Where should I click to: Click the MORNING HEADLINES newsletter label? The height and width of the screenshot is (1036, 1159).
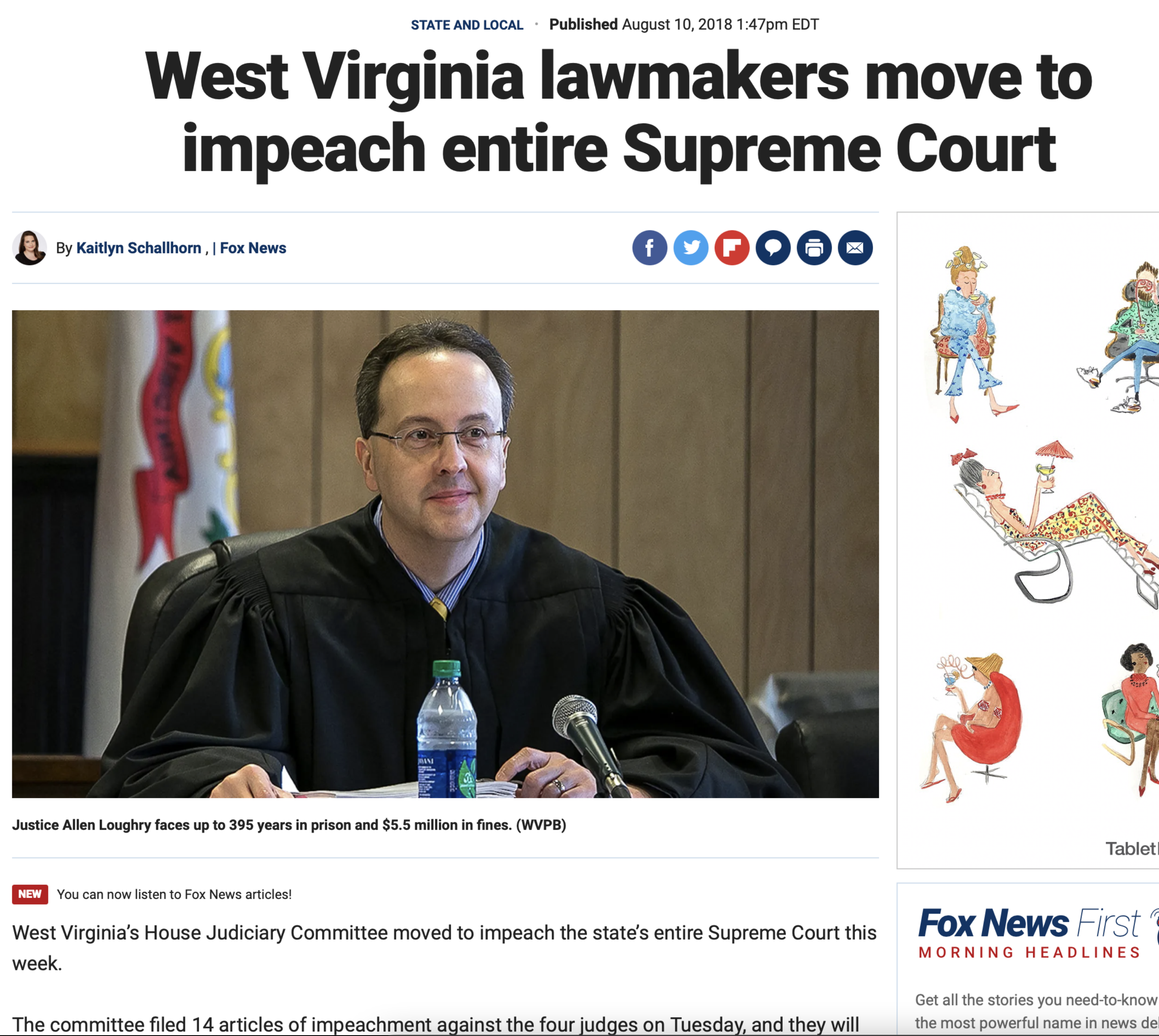pyautogui.click(x=1029, y=953)
